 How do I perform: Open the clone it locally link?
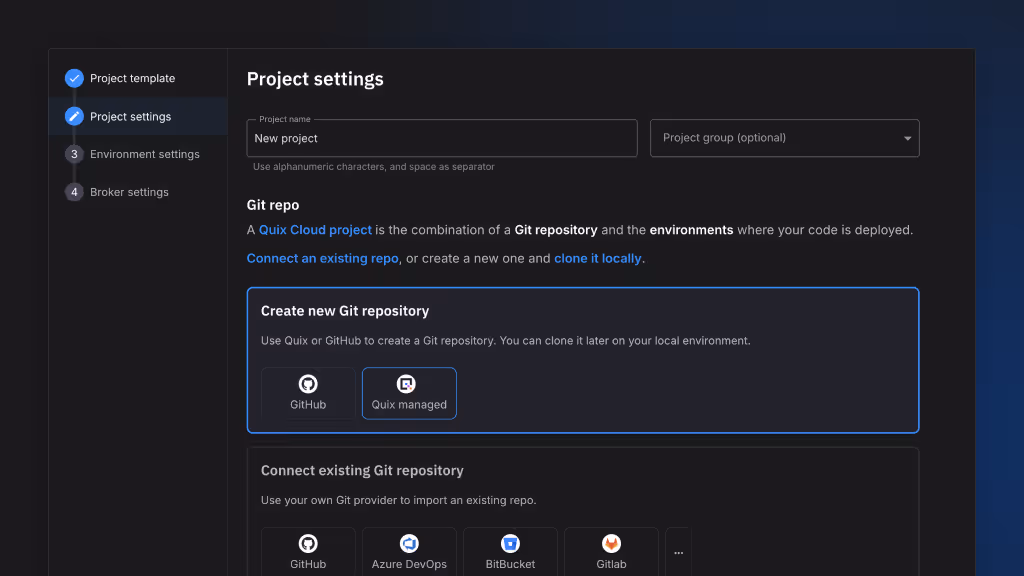pos(598,259)
